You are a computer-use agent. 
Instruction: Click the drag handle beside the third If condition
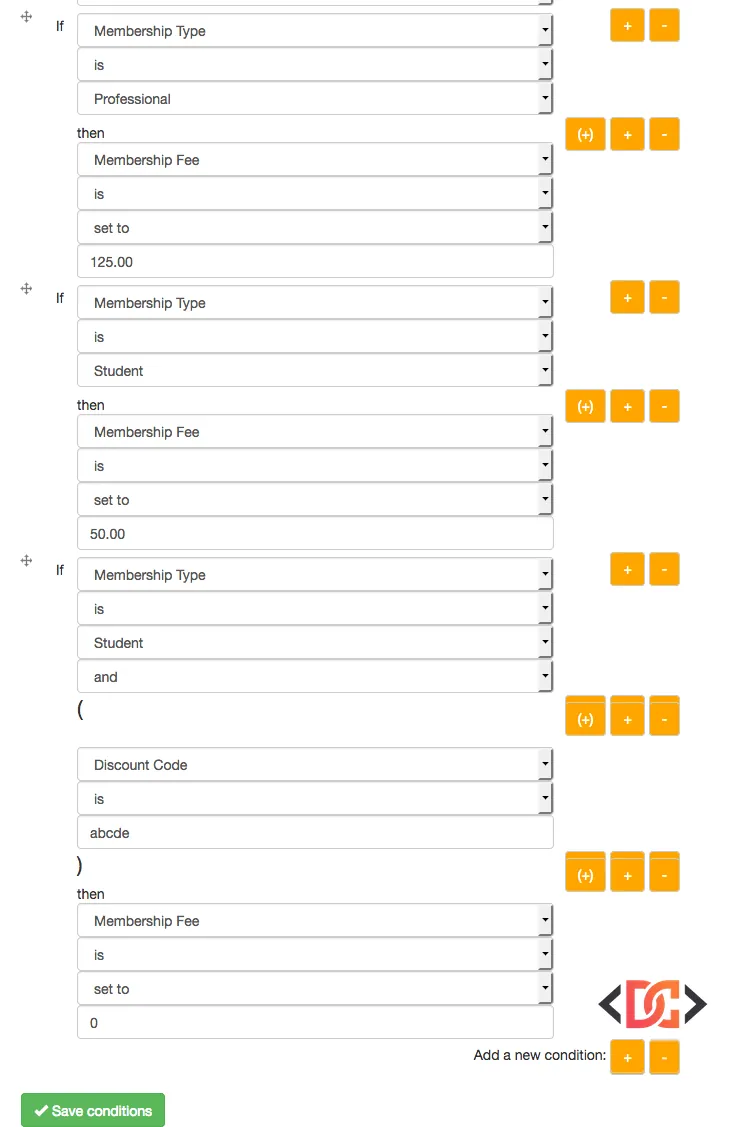(x=26, y=560)
